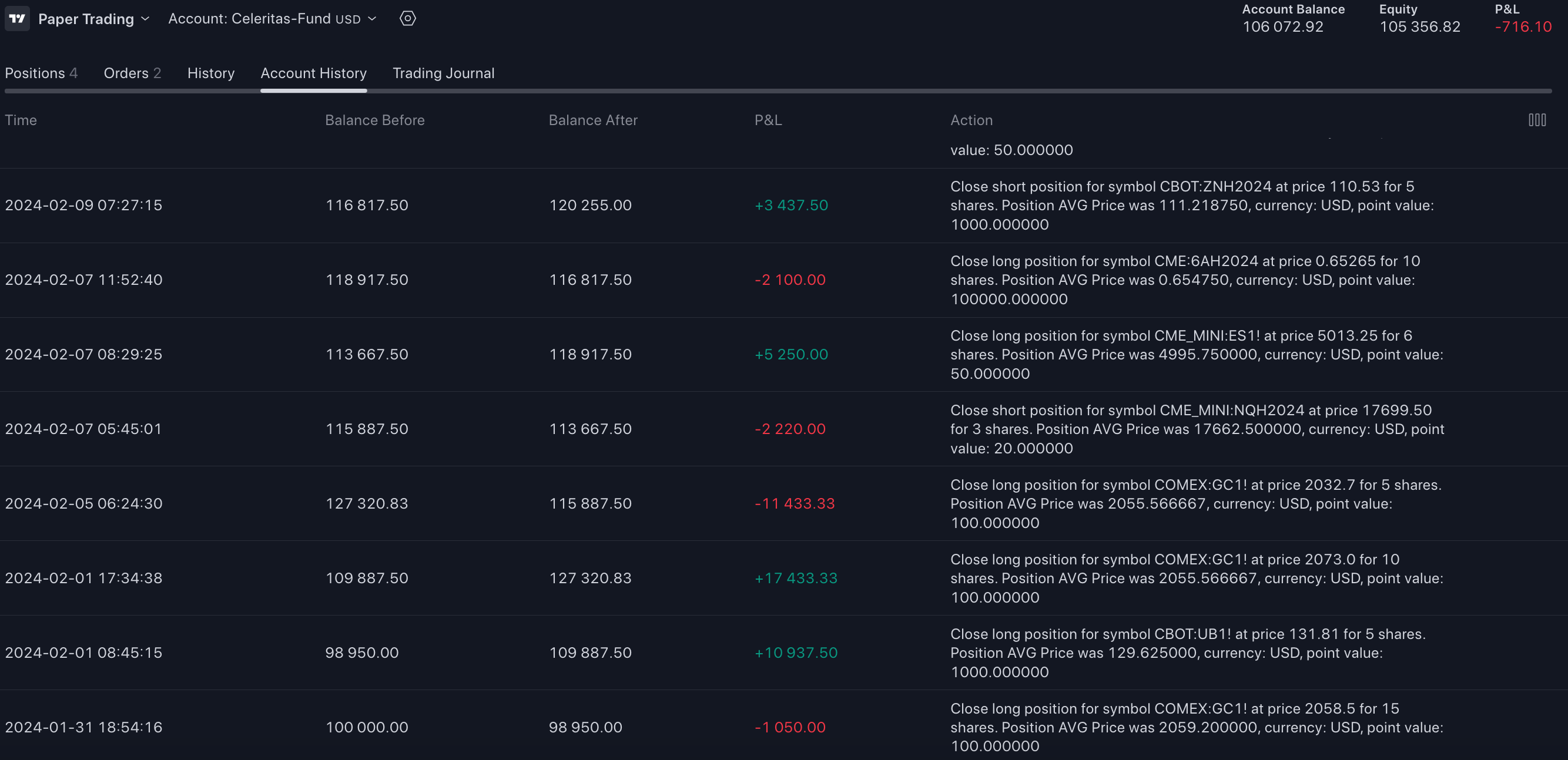
Task: Switch to the Positions tab
Action: click(41, 73)
